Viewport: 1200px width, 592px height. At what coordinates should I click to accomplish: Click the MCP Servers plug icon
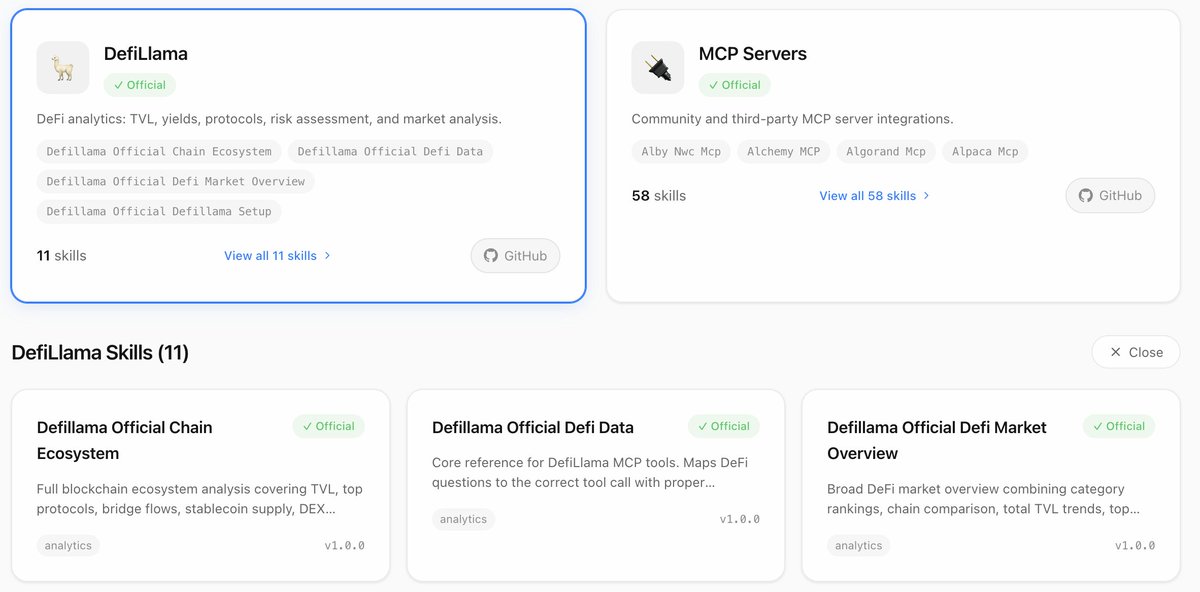[x=658, y=68]
